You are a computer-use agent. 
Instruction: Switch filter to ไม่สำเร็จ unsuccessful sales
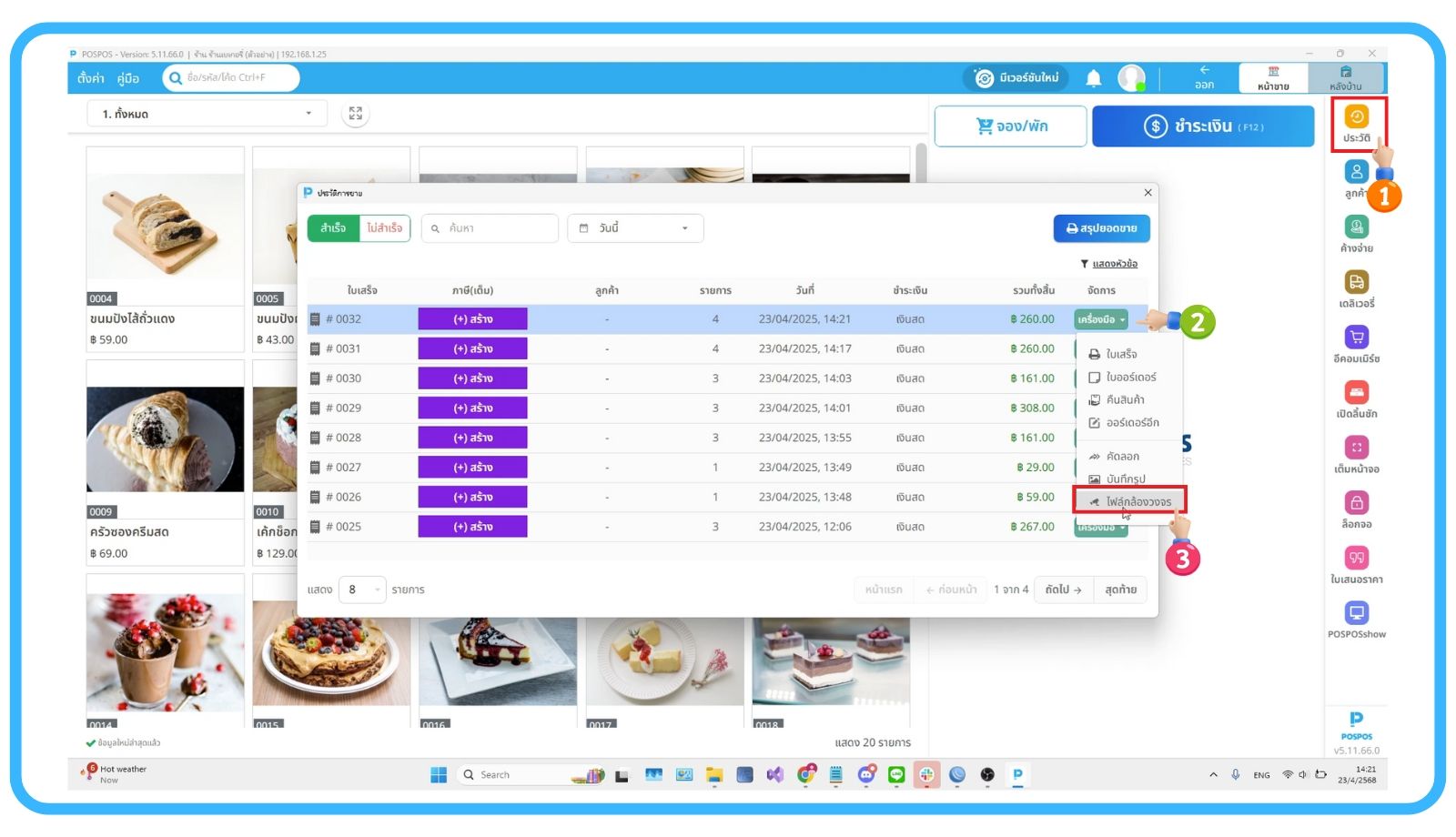coord(385,228)
